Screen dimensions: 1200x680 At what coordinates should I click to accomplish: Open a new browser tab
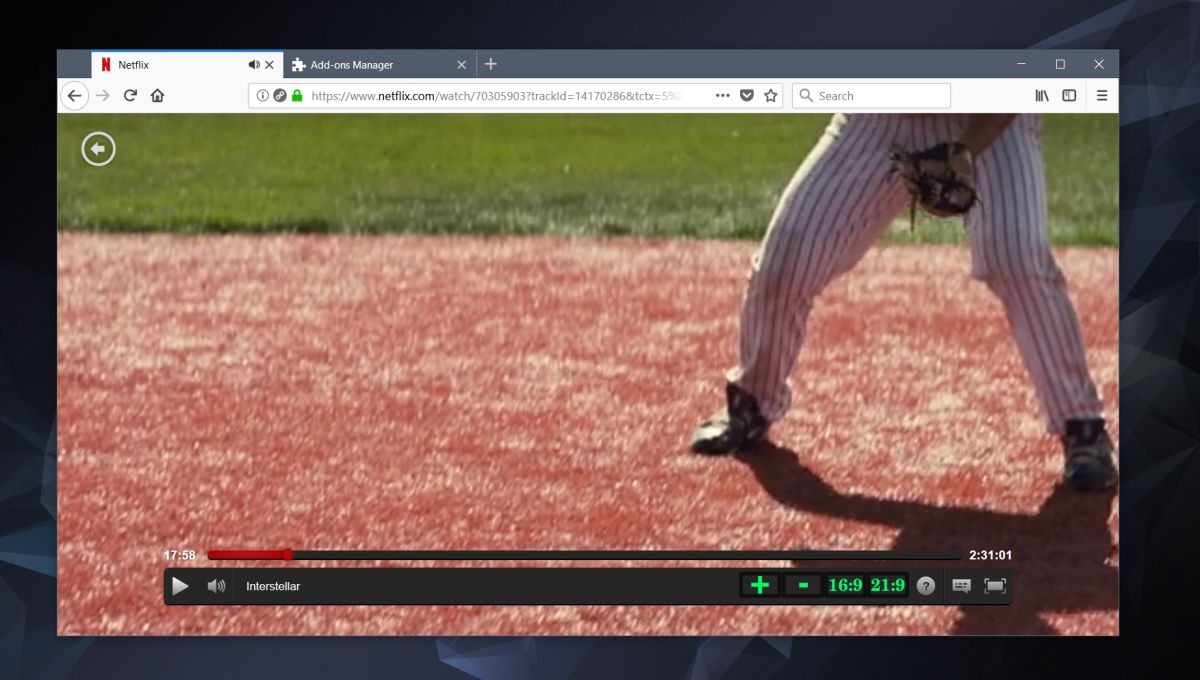point(490,64)
